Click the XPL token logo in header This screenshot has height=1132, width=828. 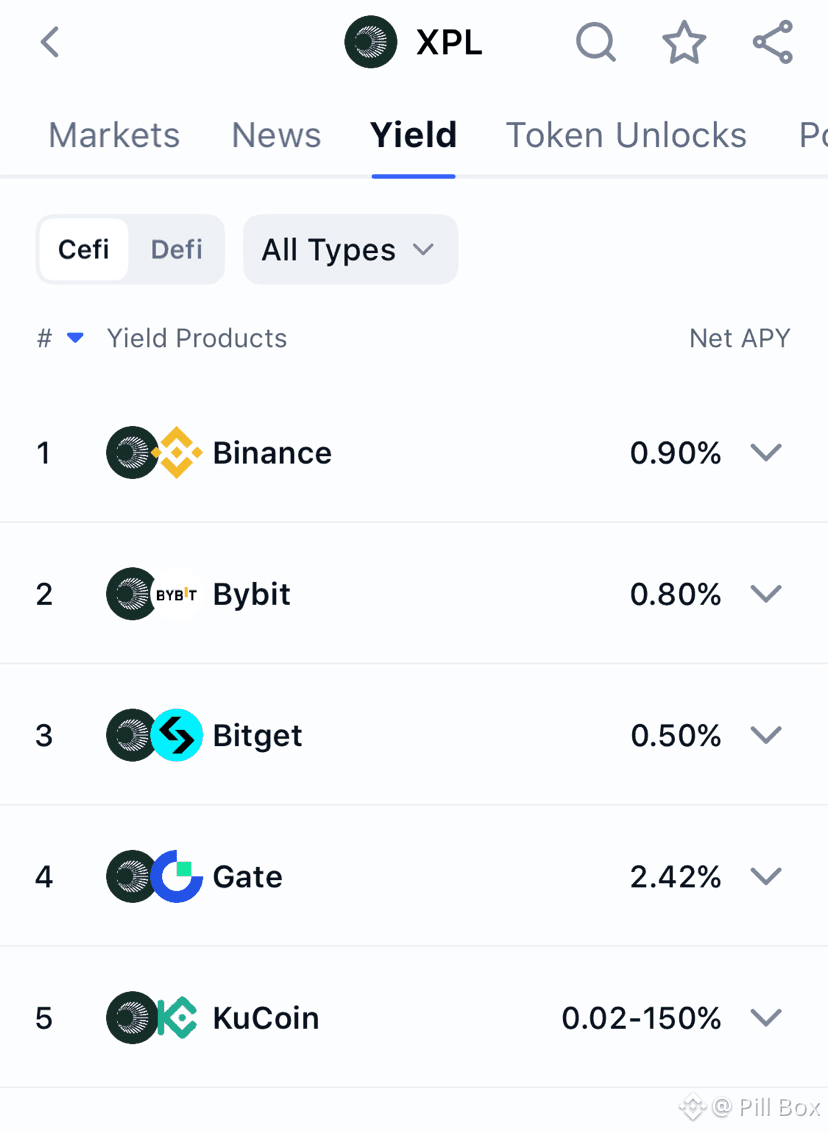click(370, 43)
